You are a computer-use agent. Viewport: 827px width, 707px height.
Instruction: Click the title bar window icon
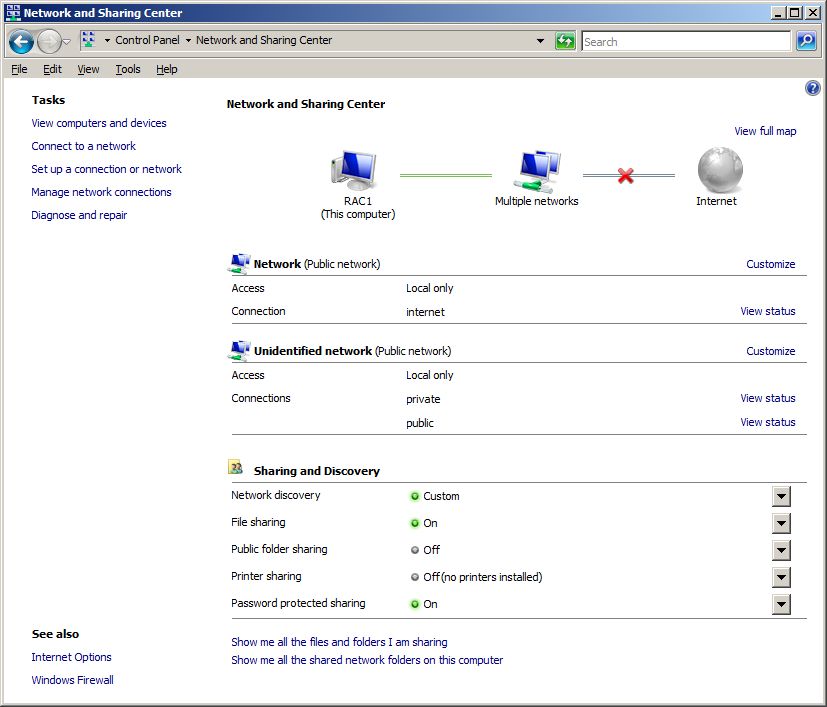point(13,12)
